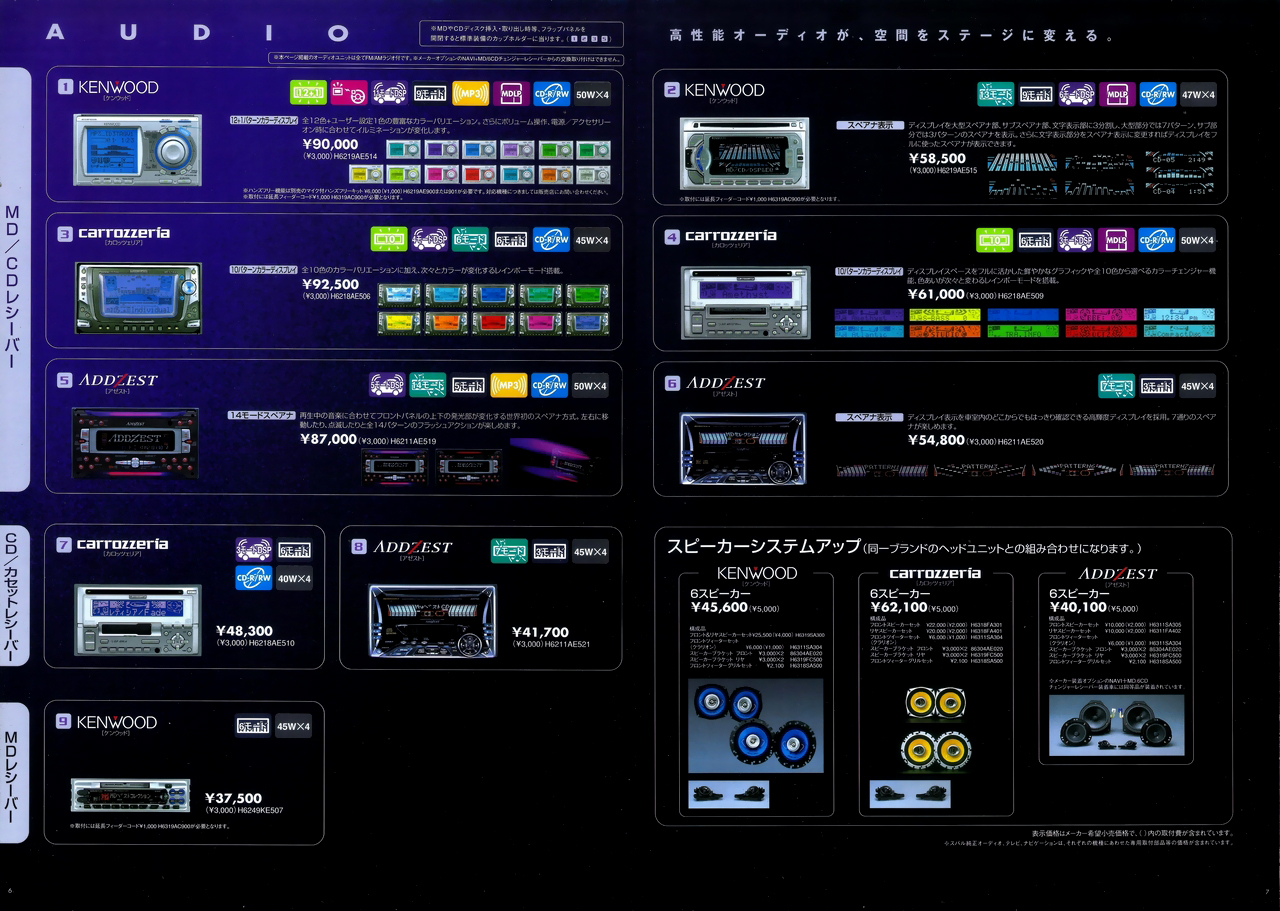
Task: Click the orange MP3 badge on Addzest item 5
Action: click(509, 385)
